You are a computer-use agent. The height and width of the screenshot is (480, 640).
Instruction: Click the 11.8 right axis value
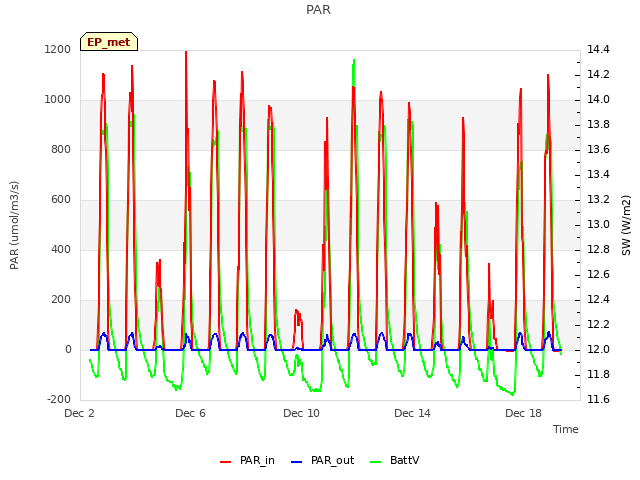pyautogui.click(x=598, y=374)
